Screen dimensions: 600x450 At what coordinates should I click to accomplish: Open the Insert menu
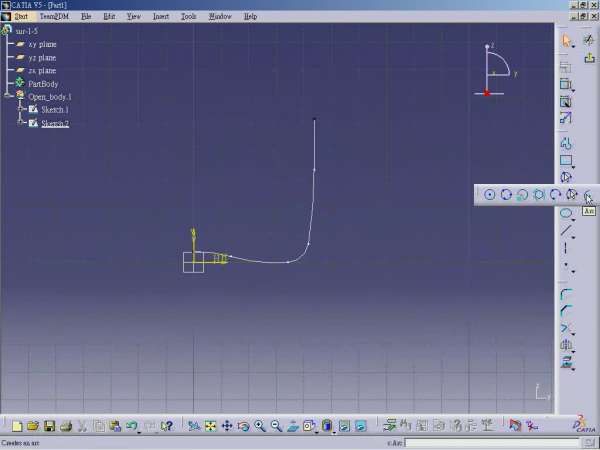[x=161, y=16]
